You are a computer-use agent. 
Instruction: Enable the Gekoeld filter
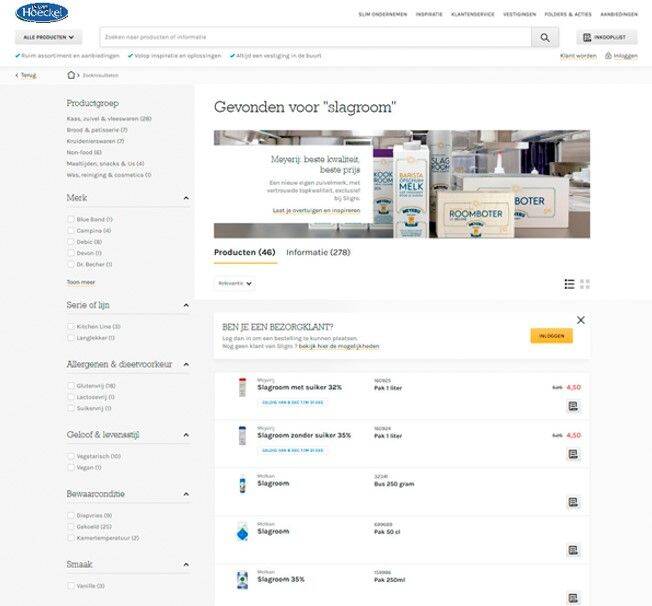point(71,527)
